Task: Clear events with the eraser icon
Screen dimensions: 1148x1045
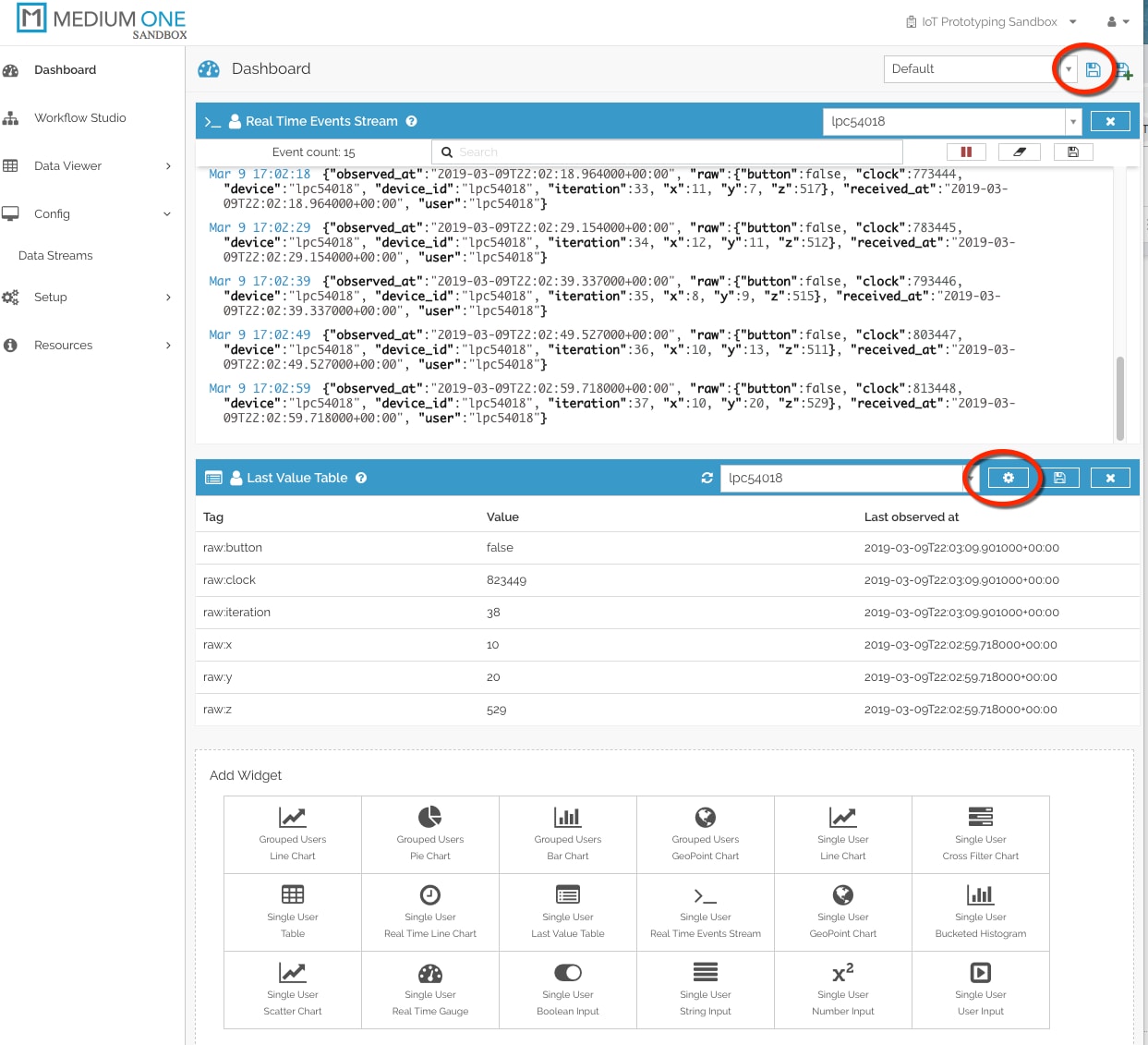Action: 1020,152
